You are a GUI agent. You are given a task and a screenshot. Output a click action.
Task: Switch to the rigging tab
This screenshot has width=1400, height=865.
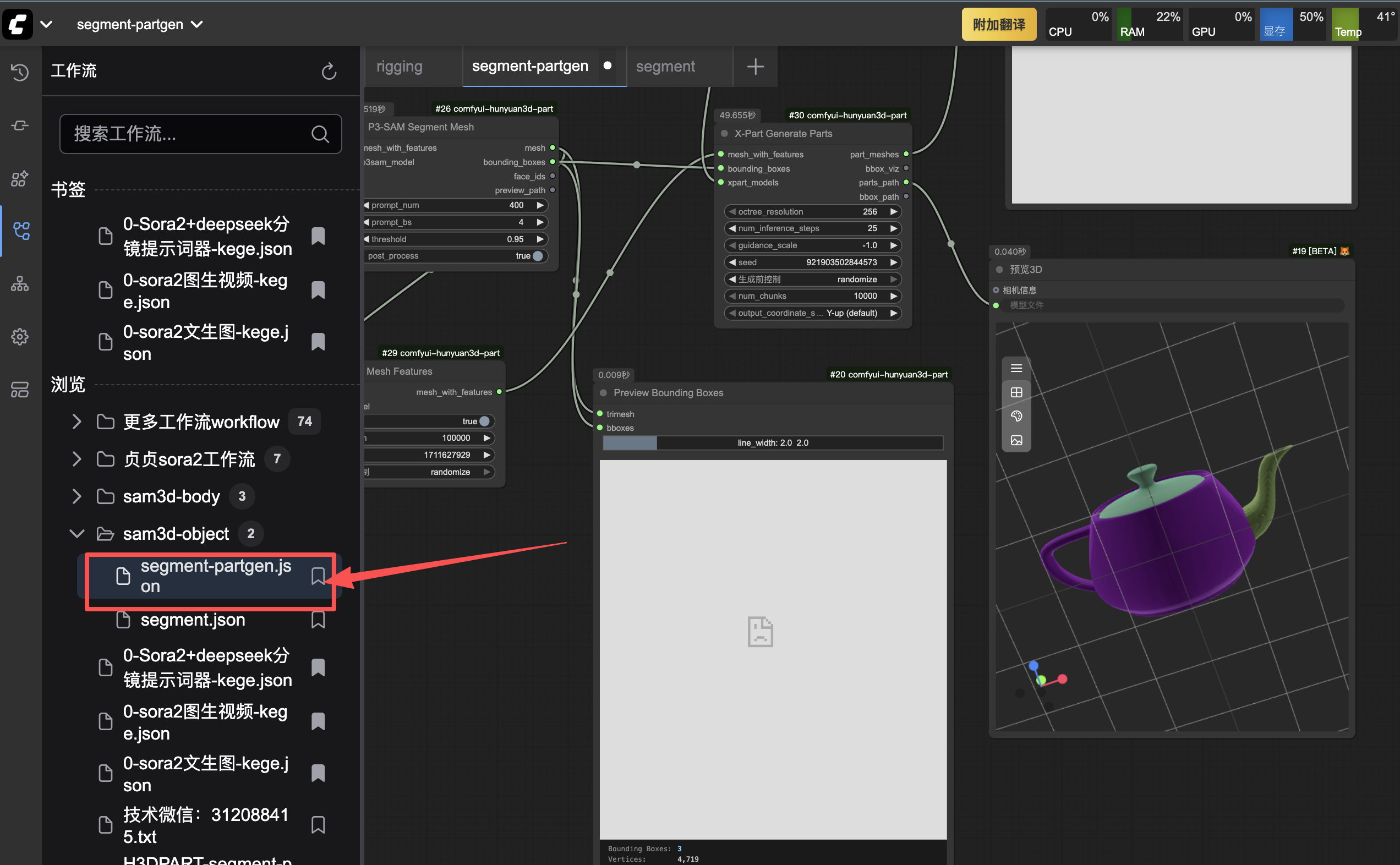pyautogui.click(x=400, y=67)
